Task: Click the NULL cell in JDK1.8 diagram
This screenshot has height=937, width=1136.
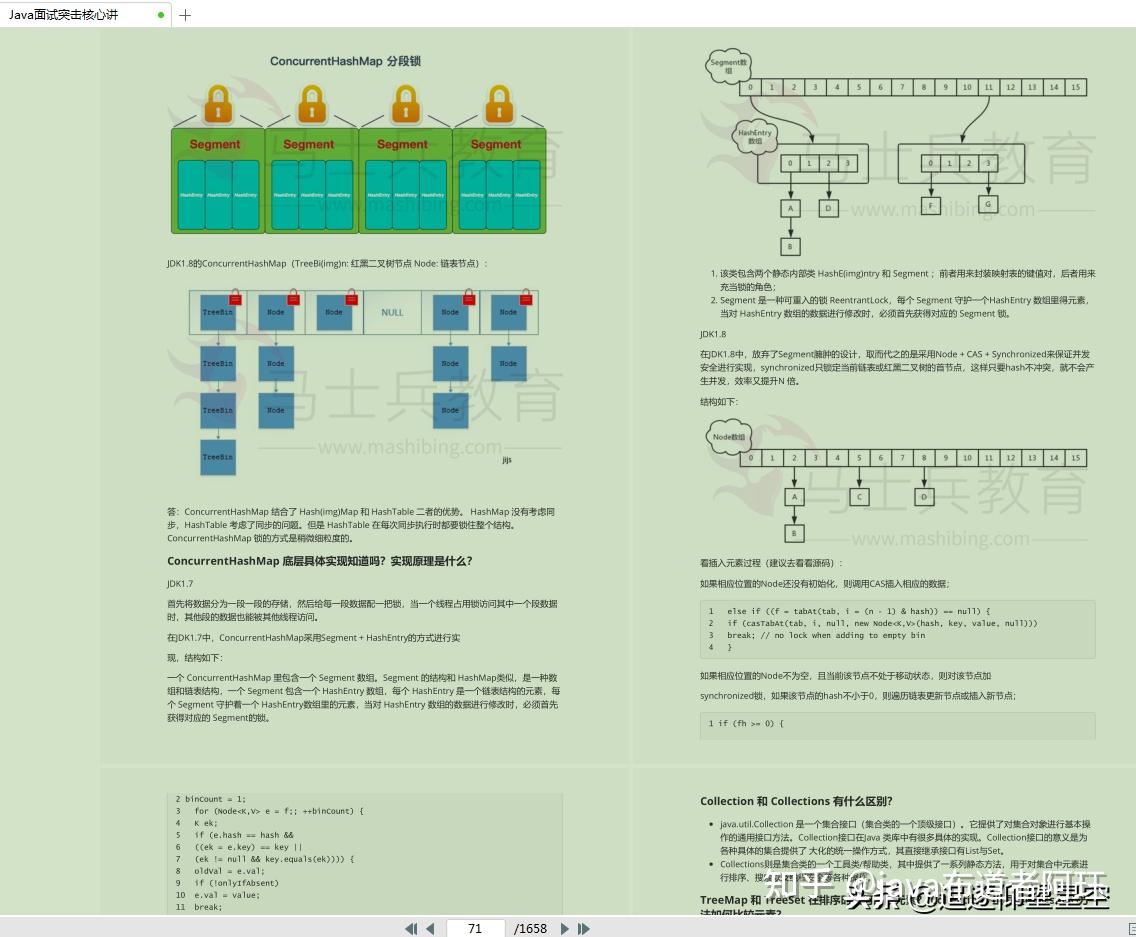Action: click(392, 312)
